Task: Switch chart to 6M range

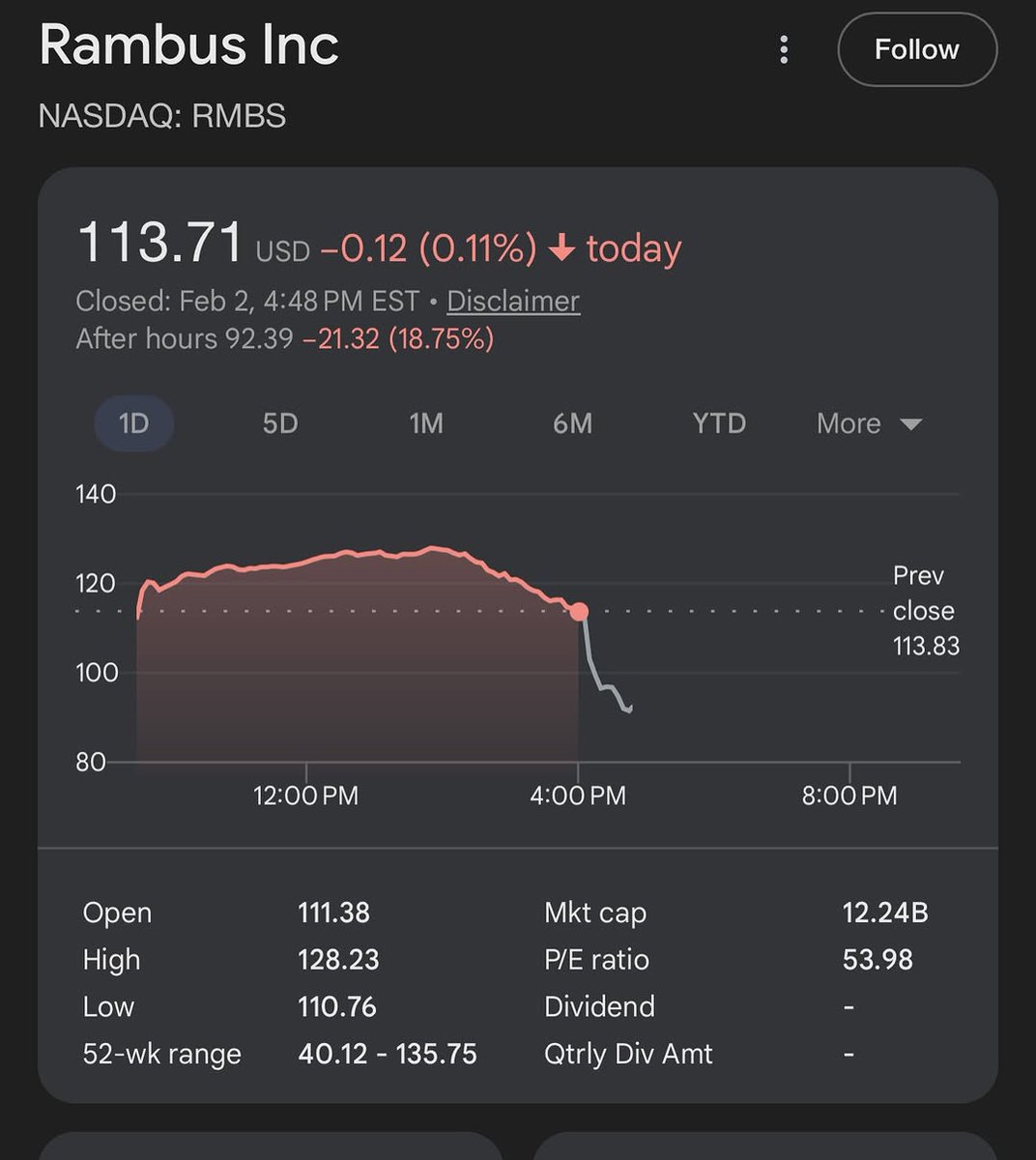Action: click(x=572, y=423)
